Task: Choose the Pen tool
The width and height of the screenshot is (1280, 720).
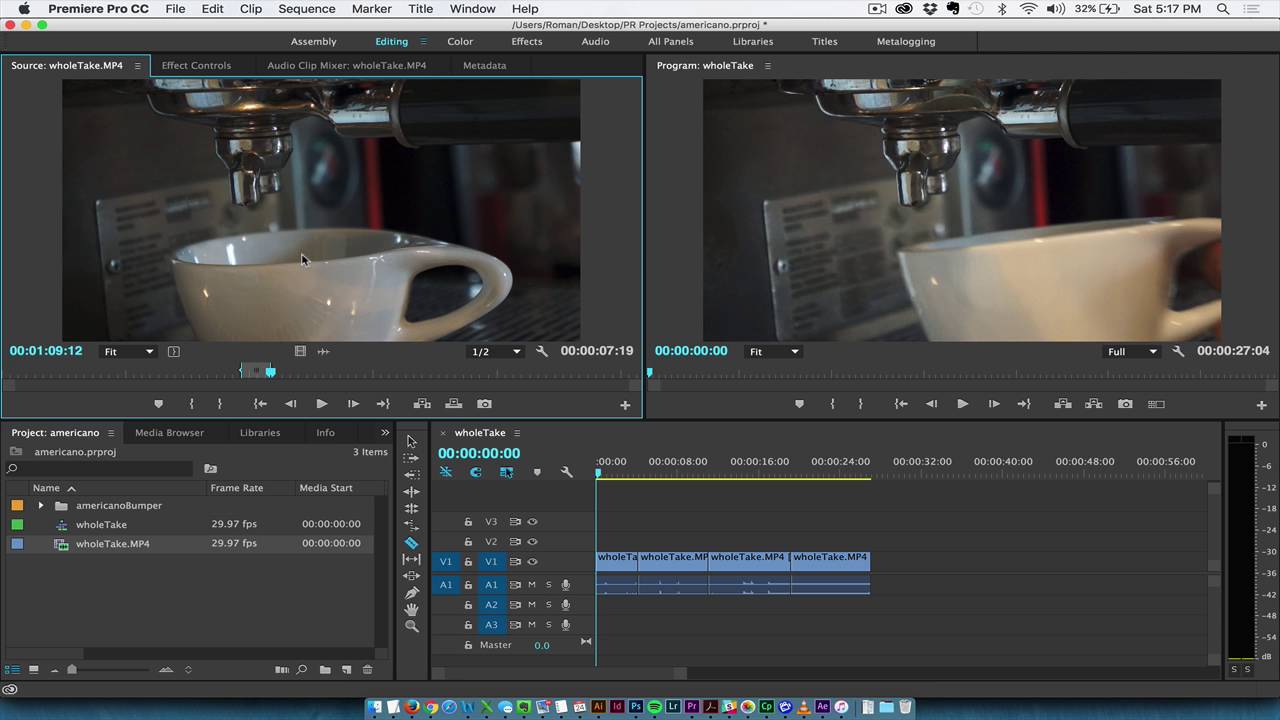Action: coord(411,592)
